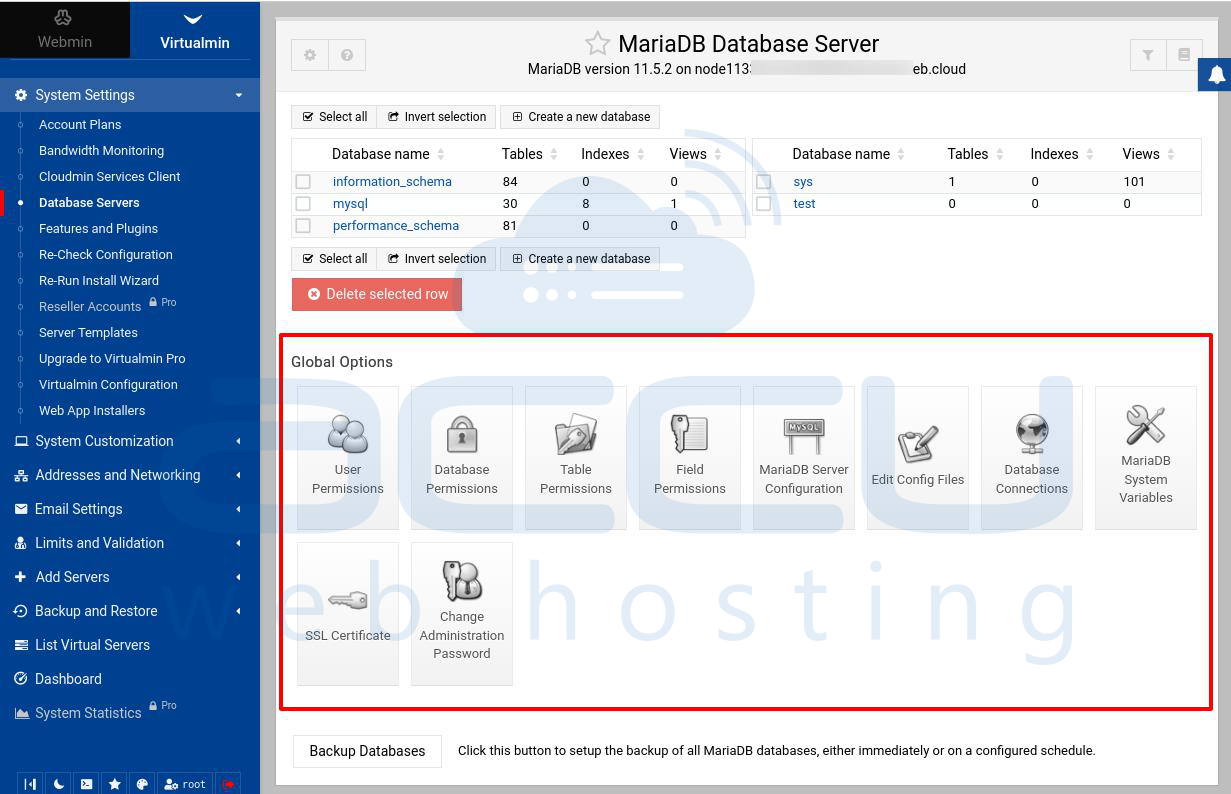The height and width of the screenshot is (794, 1231).
Task: Switch to the Webmin tab
Action: coord(65,30)
